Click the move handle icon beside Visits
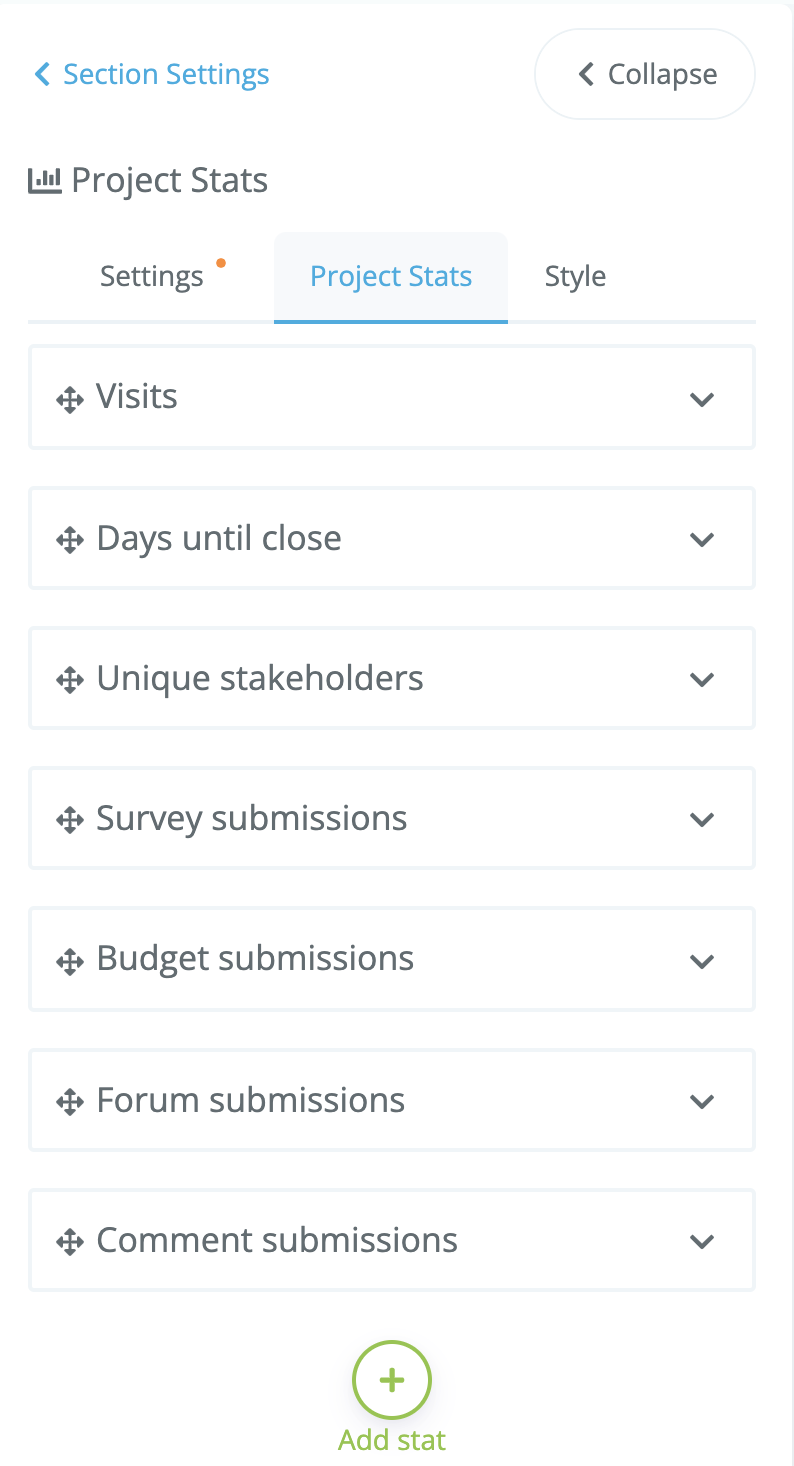This screenshot has height=1466, width=794. click(x=69, y=401)
